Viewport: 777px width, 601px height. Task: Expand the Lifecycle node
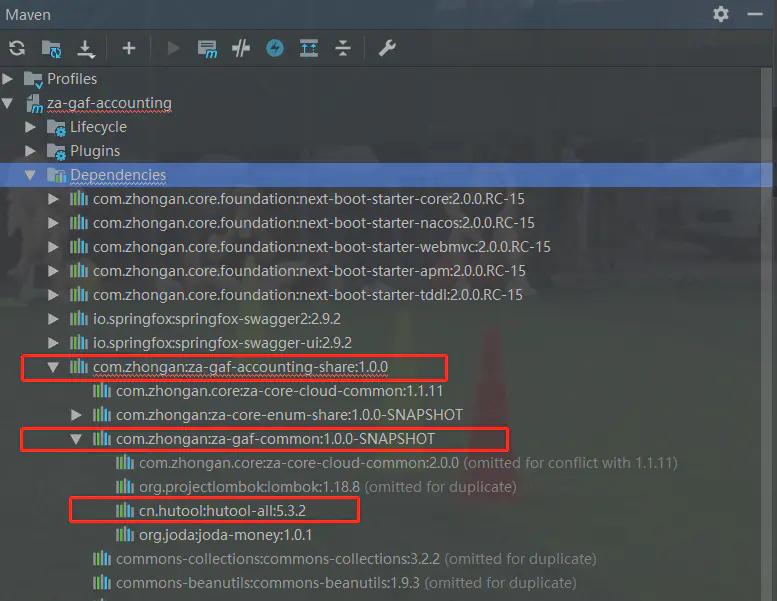[30, 127]
